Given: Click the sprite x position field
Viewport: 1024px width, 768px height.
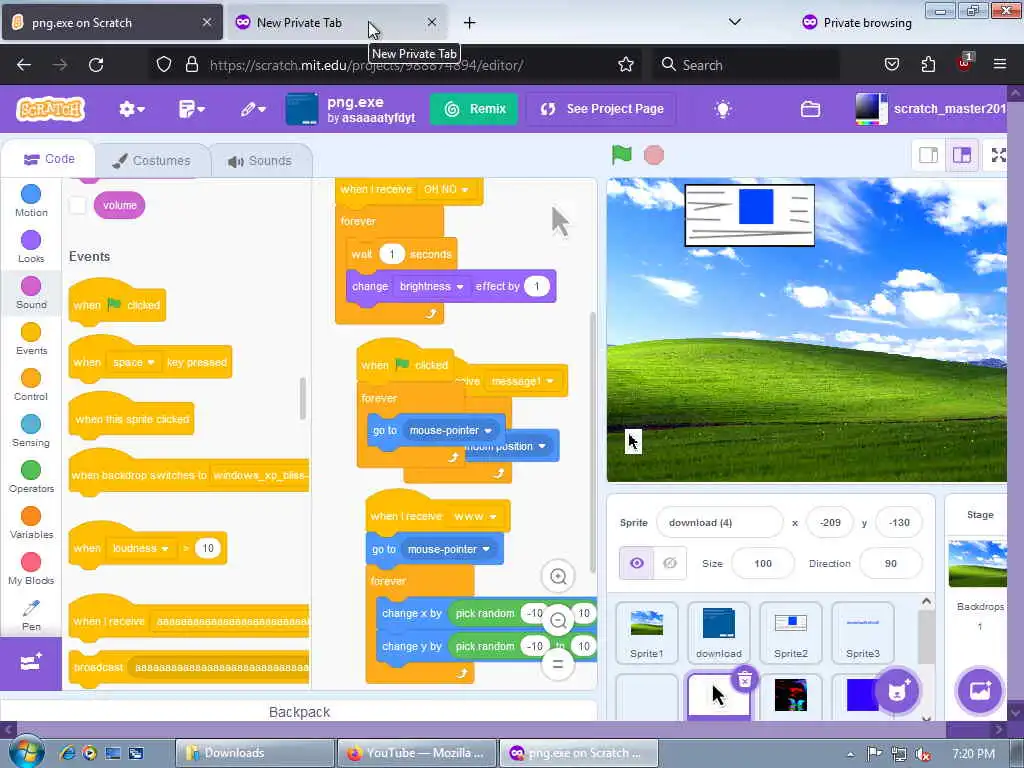Looking at the screenshot, I should [x=830, y=522].
